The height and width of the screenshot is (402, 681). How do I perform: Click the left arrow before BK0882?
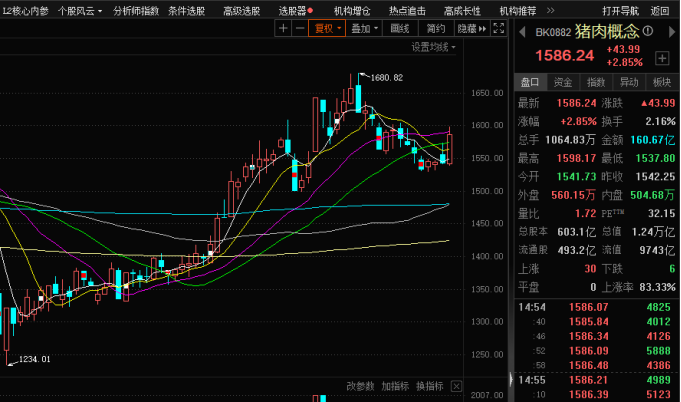tap(524, 31)
